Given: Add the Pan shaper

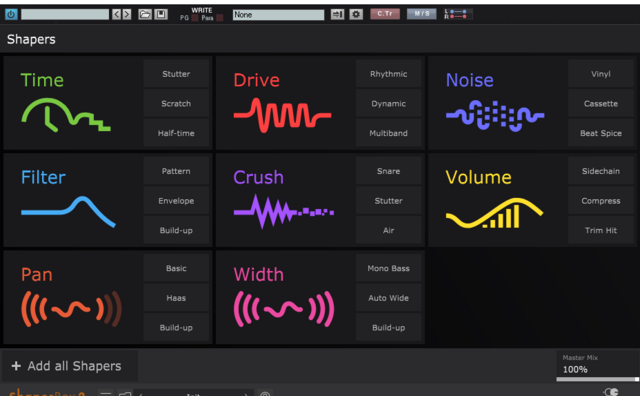Looking at the screenshot, I should (73, 298).
